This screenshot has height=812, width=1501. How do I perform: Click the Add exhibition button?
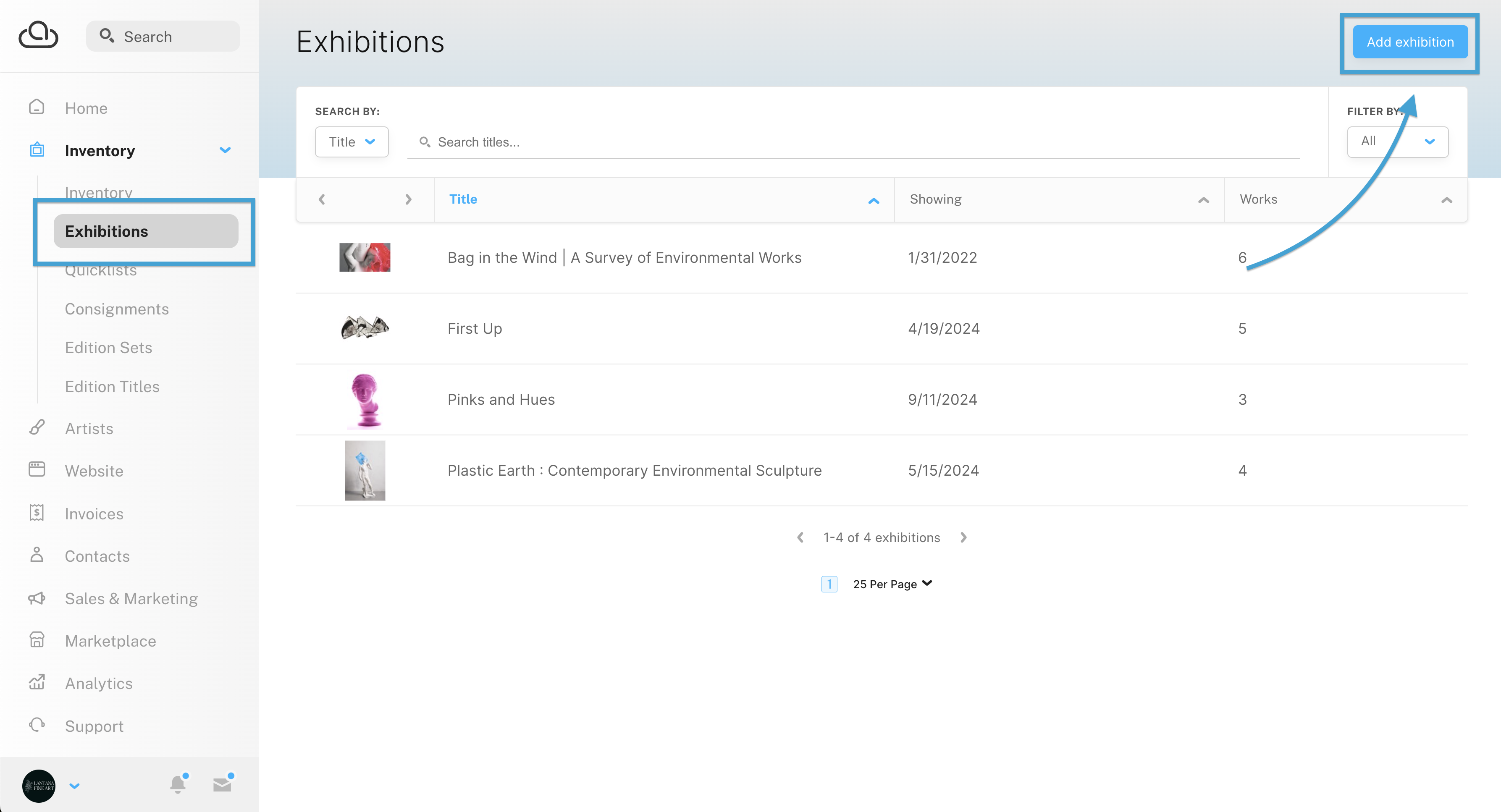(1411, 42)
